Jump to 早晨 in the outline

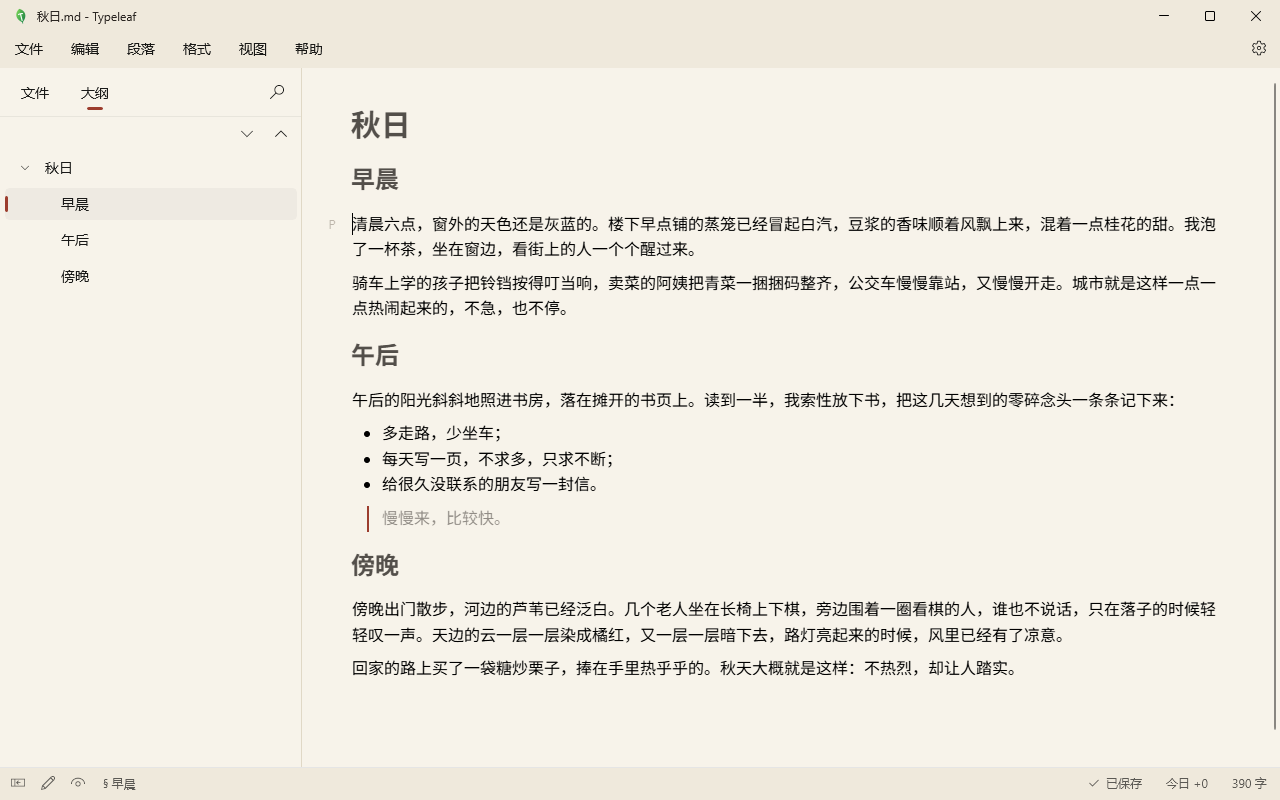point(151,204)
